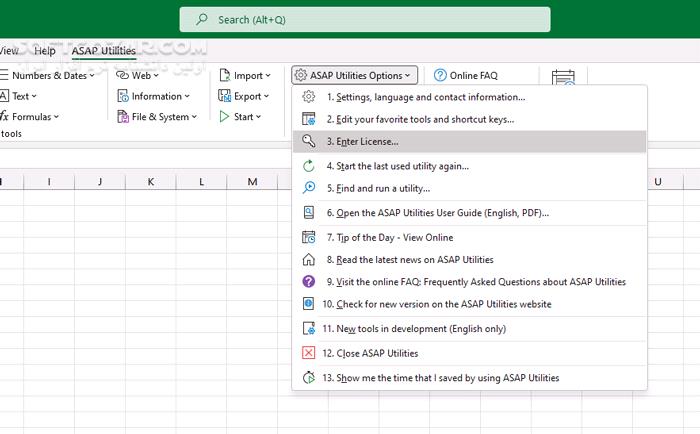Select column header U
Viewport: 700px width, 434px height.
658,182
